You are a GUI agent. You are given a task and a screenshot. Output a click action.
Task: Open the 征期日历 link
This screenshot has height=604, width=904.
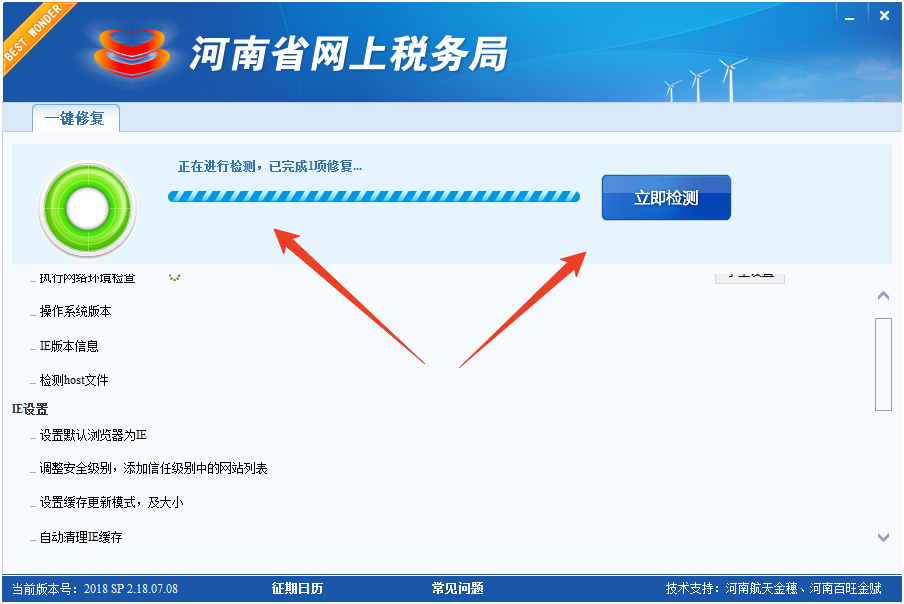(x=297, y=588)
